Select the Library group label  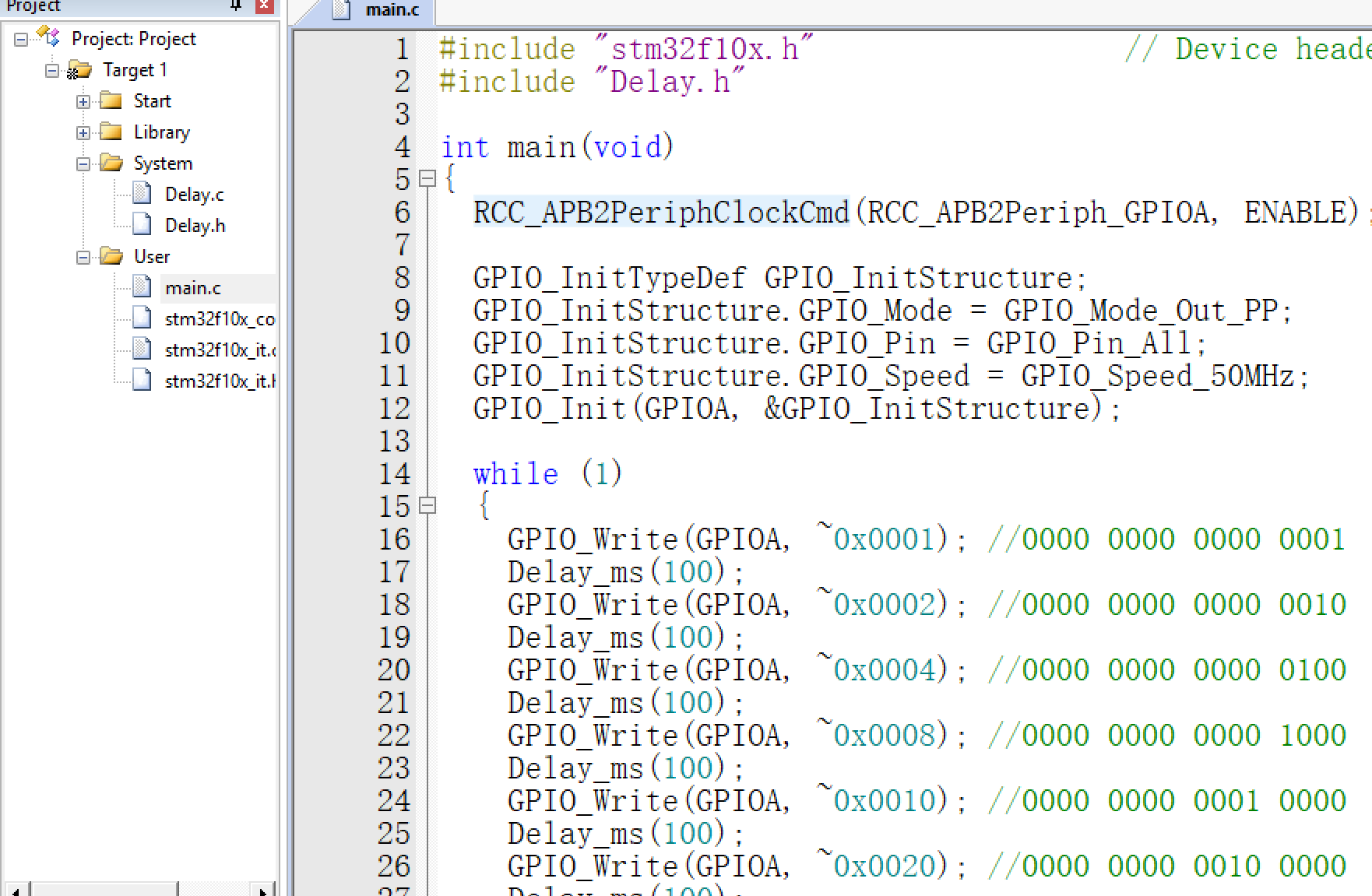click(162, 132)
